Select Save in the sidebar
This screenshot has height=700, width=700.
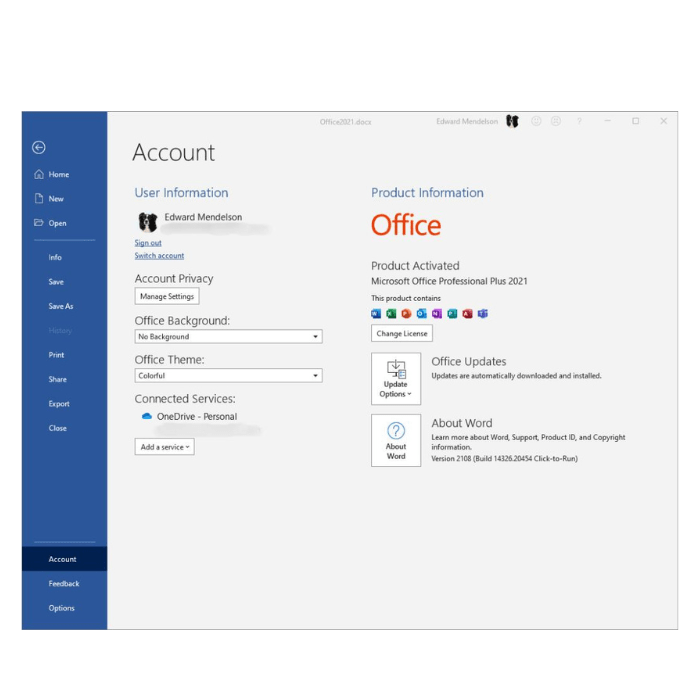56,282
